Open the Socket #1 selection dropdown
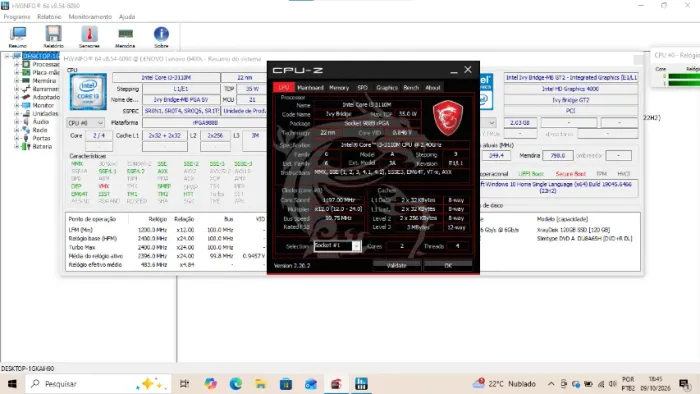 (x=337, y=246)
